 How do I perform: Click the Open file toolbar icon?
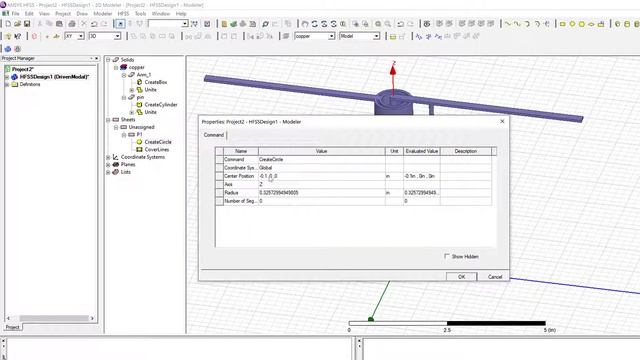pos(18,24)
